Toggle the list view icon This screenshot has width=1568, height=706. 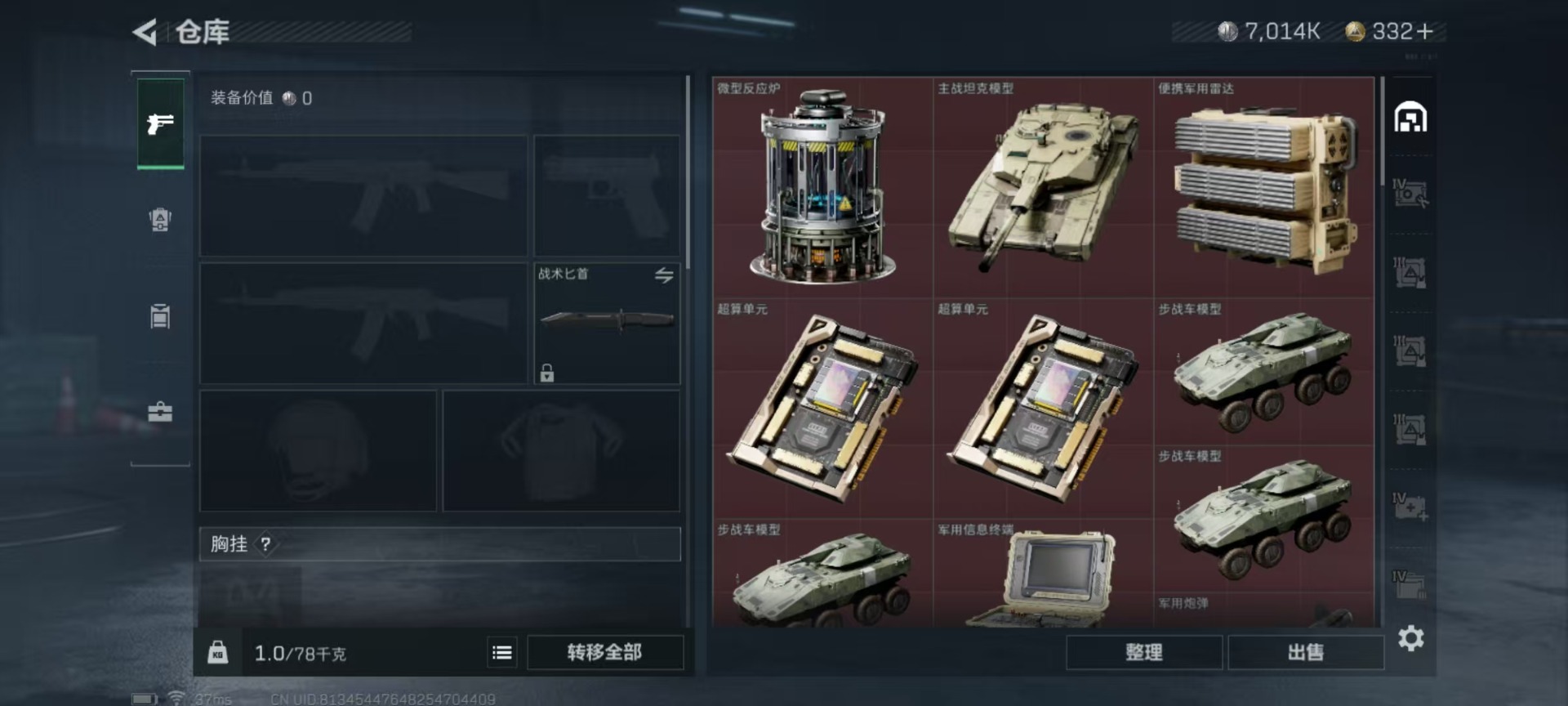pos(502,652)
